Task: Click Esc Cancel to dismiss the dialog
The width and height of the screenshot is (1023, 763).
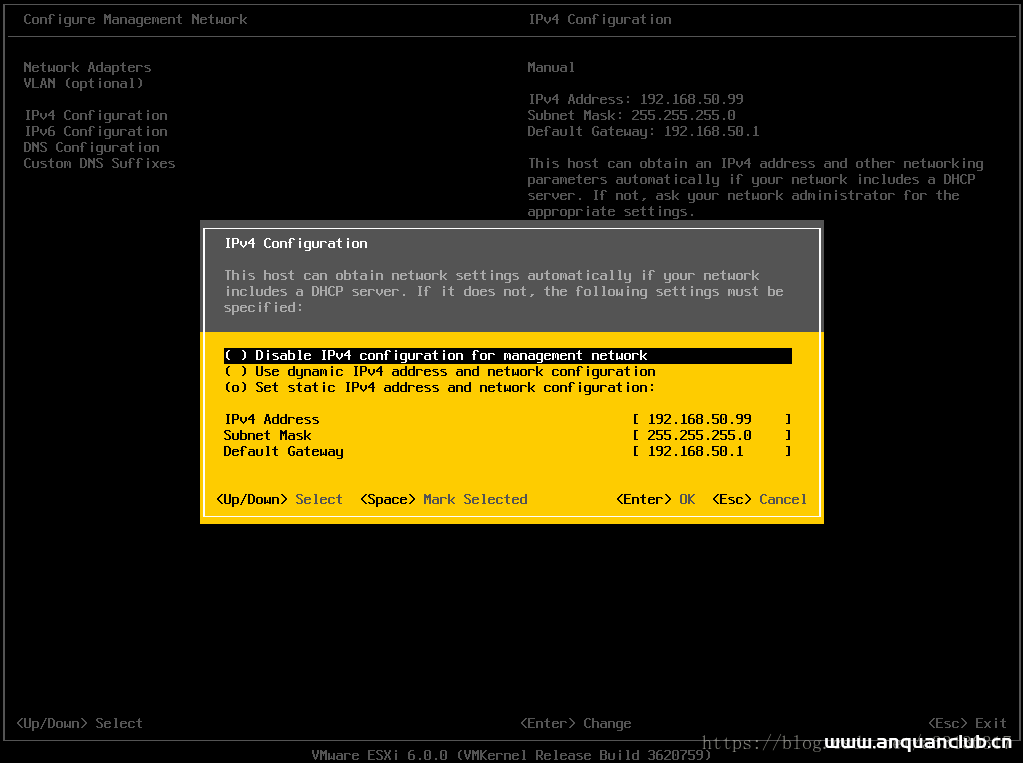Action: (x=760, y=499)
